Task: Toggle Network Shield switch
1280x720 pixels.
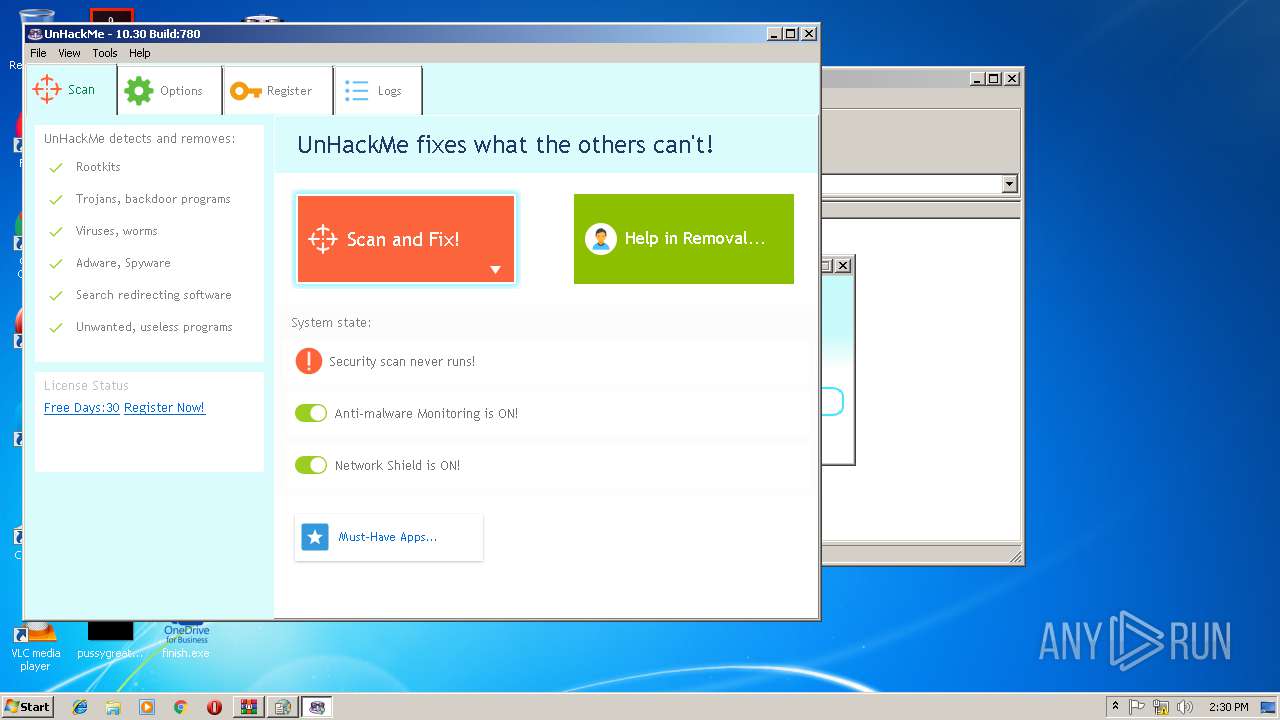Action: (x=311, y=465)
